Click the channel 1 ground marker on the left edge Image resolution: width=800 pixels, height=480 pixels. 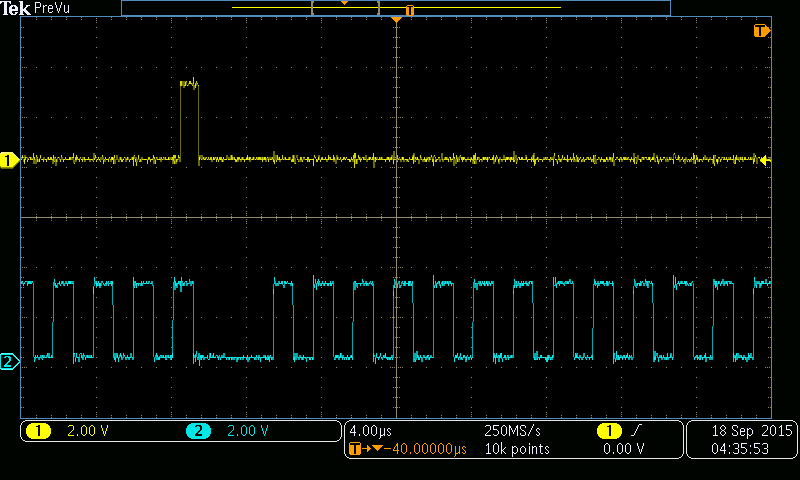[9, 160]
